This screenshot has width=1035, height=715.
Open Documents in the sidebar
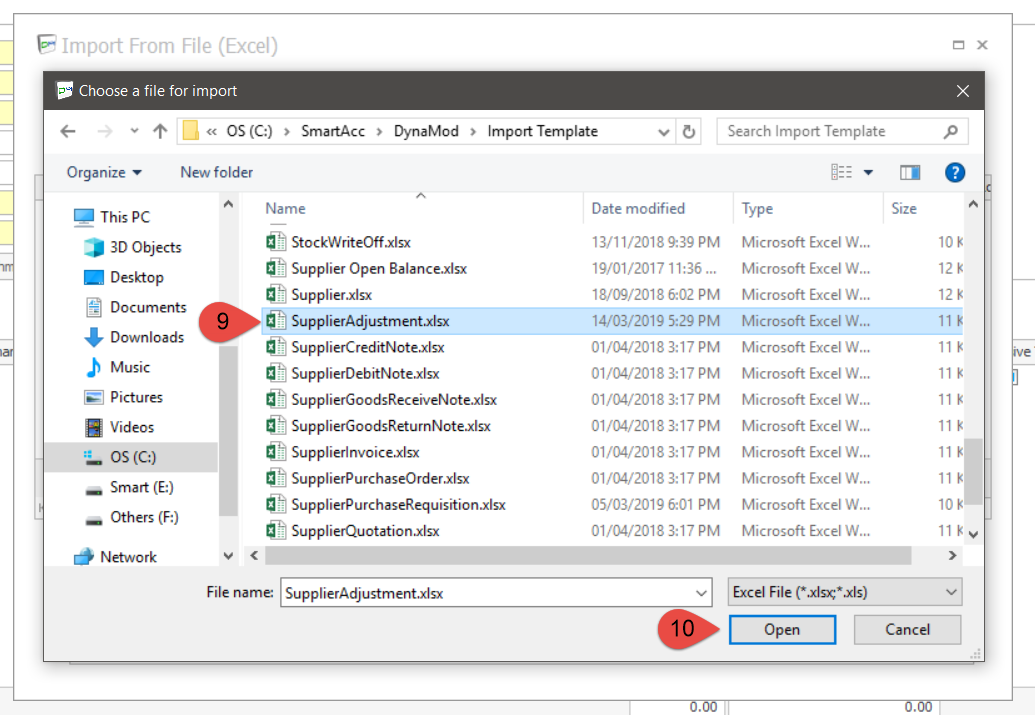(x=135, y=308)
